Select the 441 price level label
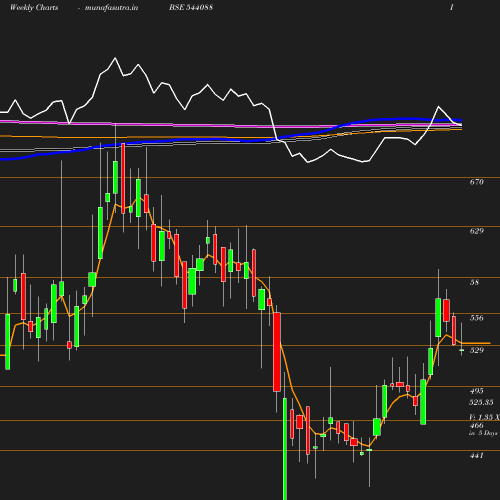The height and width of the screenshot is (500, 500). tap(476, 455)
